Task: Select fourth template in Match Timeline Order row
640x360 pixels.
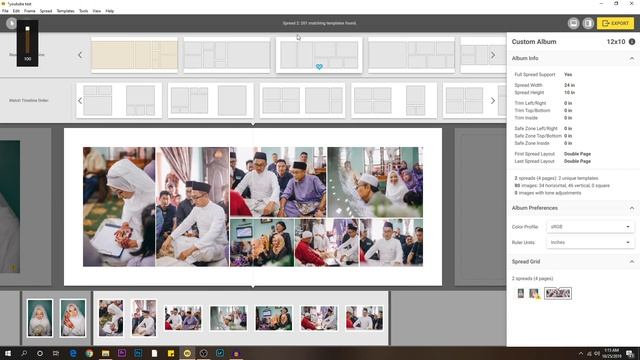Action: coord(394,100)
